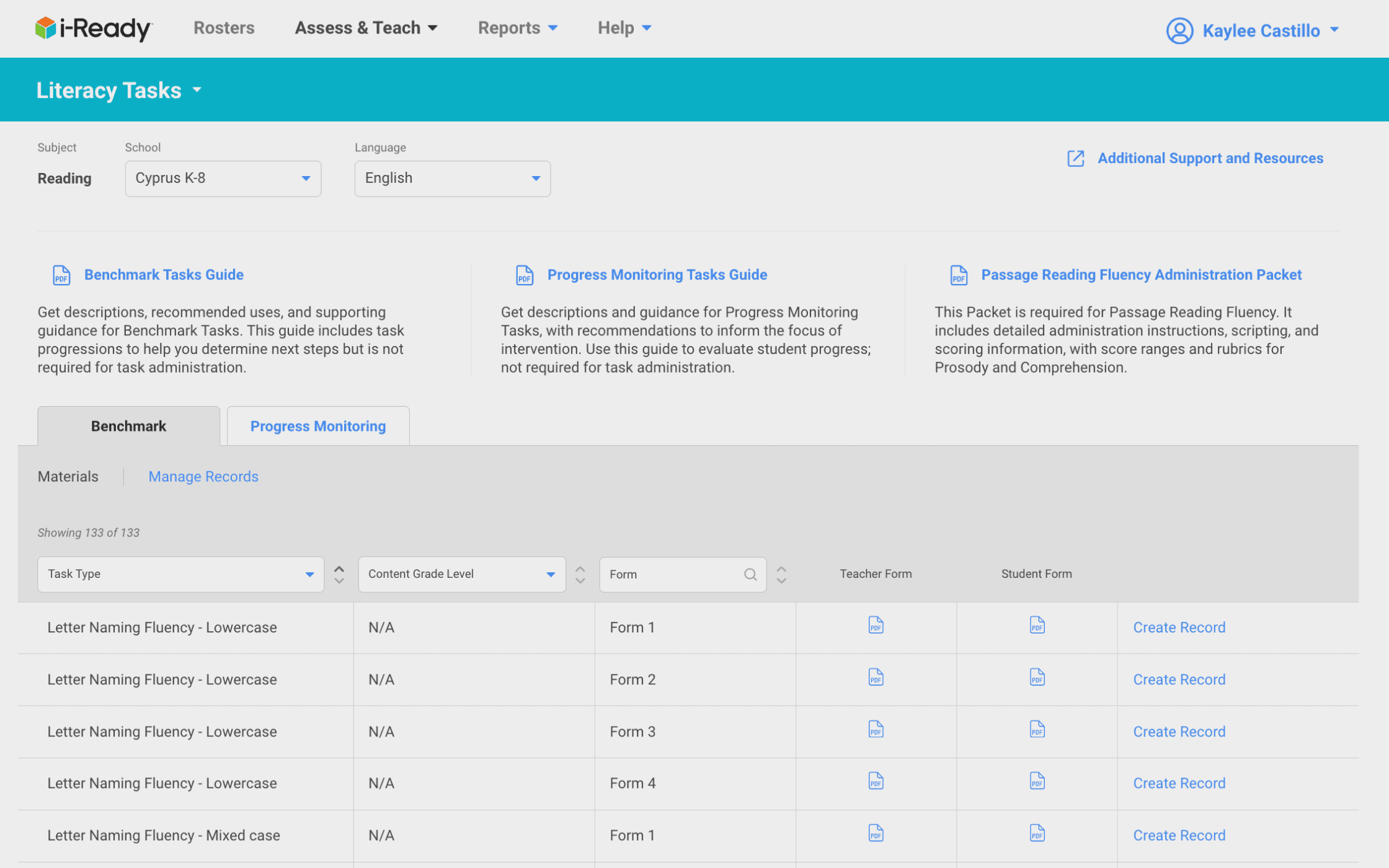Open the School dropdown showing Cyprus K-8
The height and width of the screenshot is (868, 1389).
223,179
